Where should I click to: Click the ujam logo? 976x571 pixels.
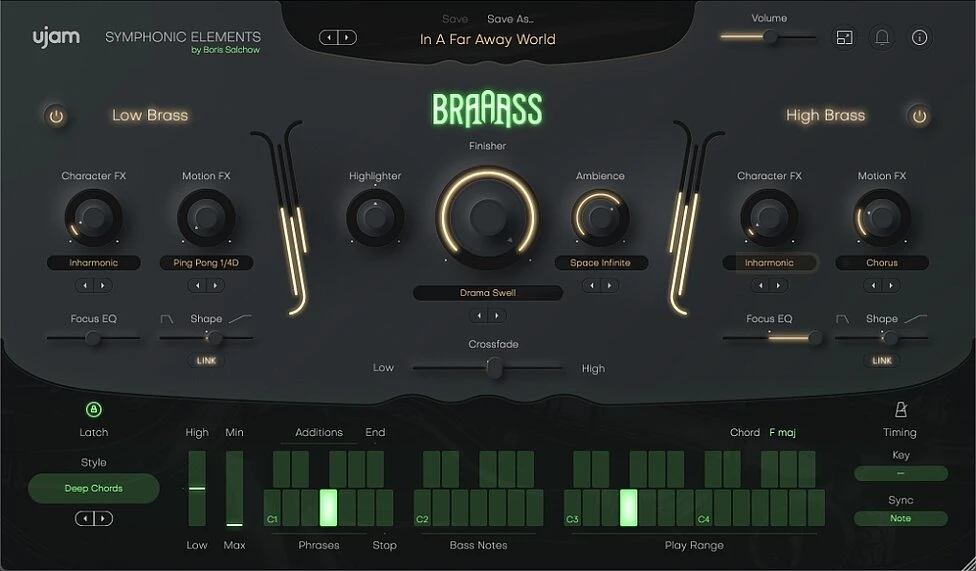pos(55,38)
